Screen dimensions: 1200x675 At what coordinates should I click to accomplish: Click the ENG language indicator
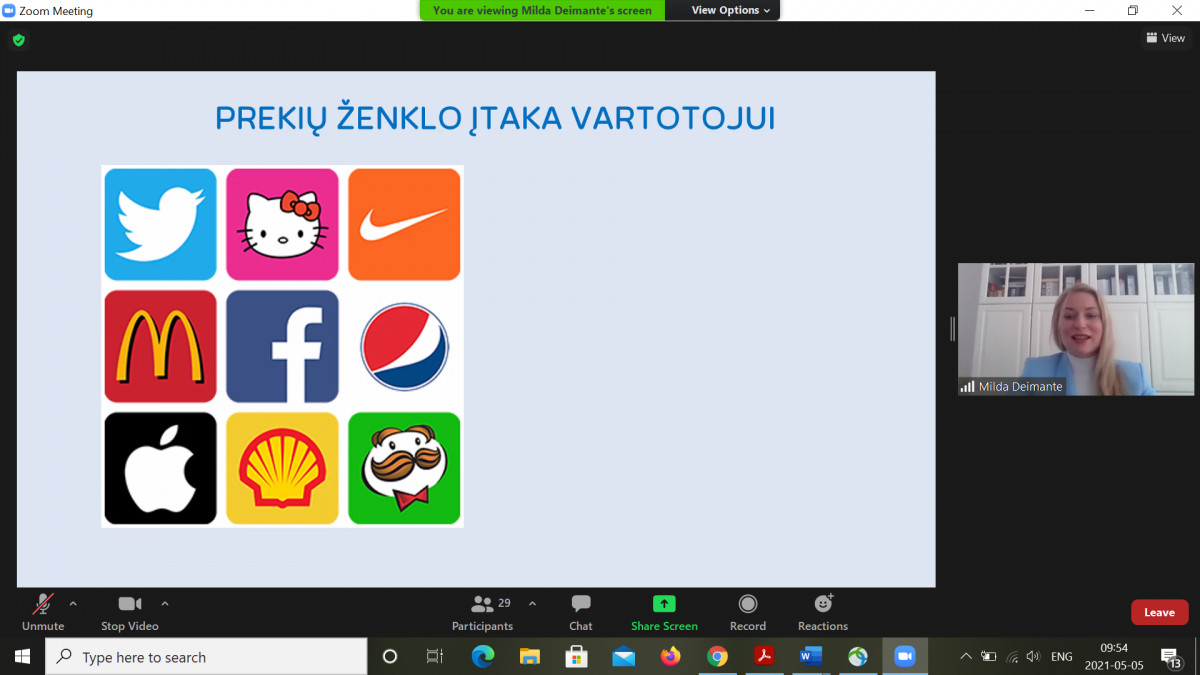(x=1062, y=656)
